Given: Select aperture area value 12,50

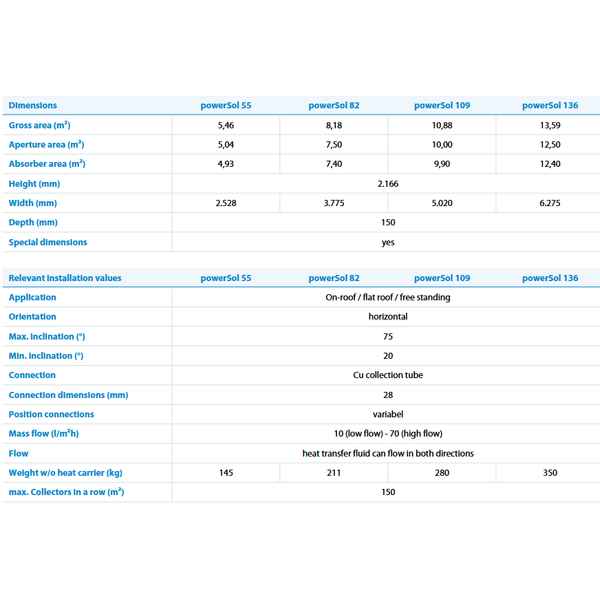Looking at the screenshot, I should click(550, 145).
